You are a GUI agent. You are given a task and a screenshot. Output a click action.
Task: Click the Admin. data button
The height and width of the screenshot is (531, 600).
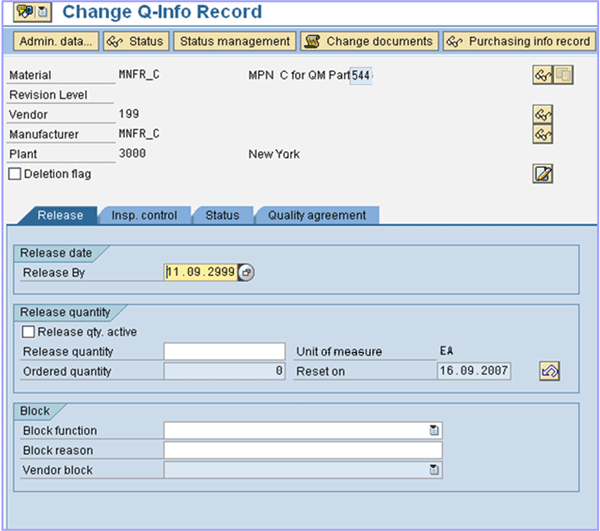(x=56, y=41)
